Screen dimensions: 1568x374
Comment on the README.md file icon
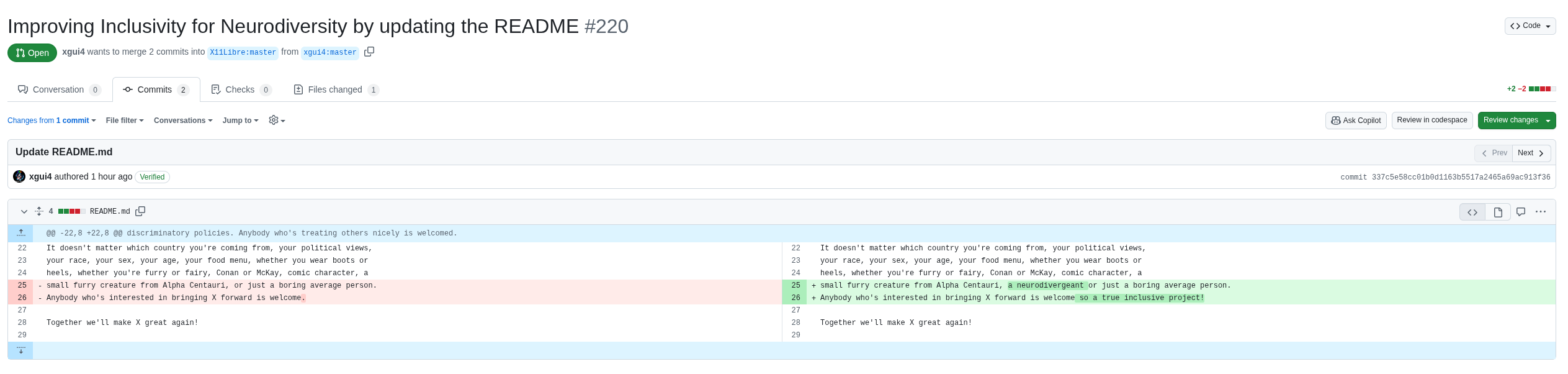[x=1521, y=212]
